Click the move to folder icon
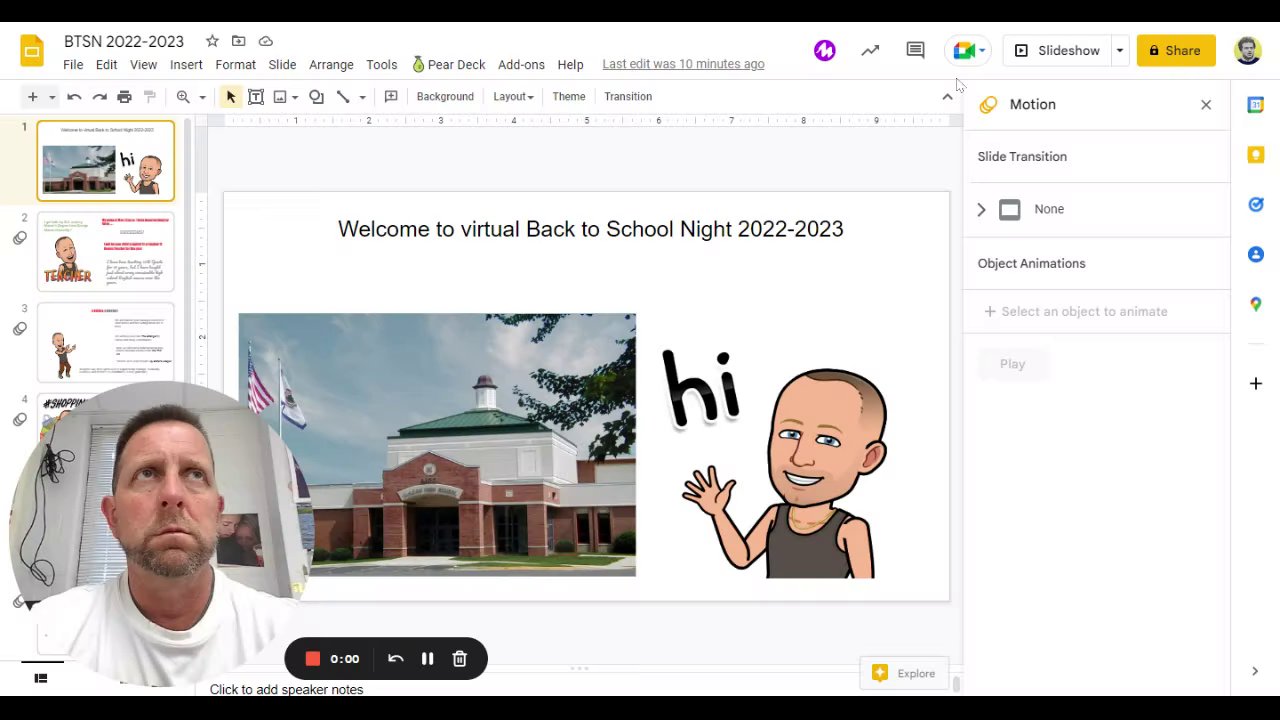The image size is (1280, 720). click(238, 41)
